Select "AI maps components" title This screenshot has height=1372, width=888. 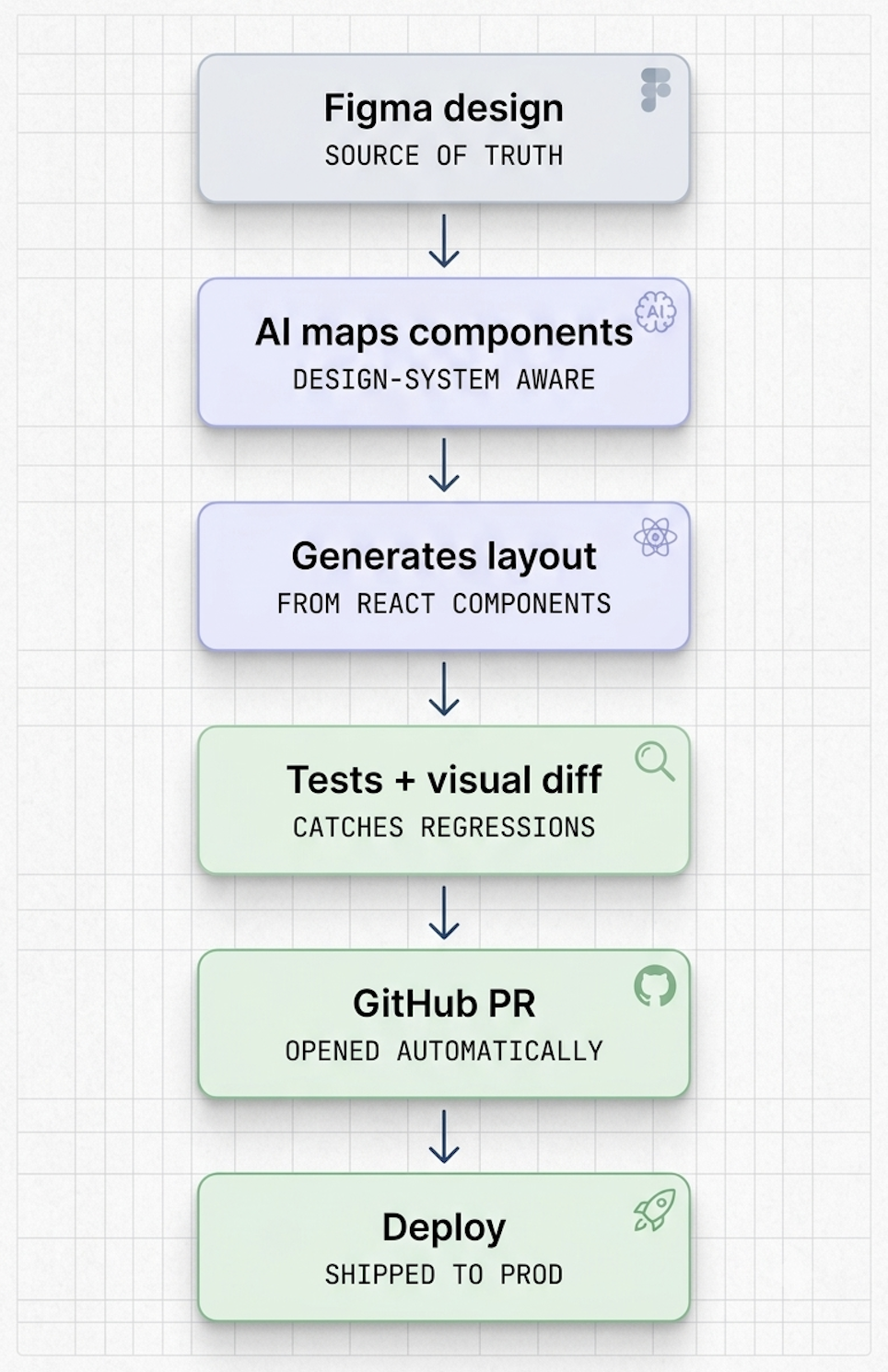click(x=443, y=333)
